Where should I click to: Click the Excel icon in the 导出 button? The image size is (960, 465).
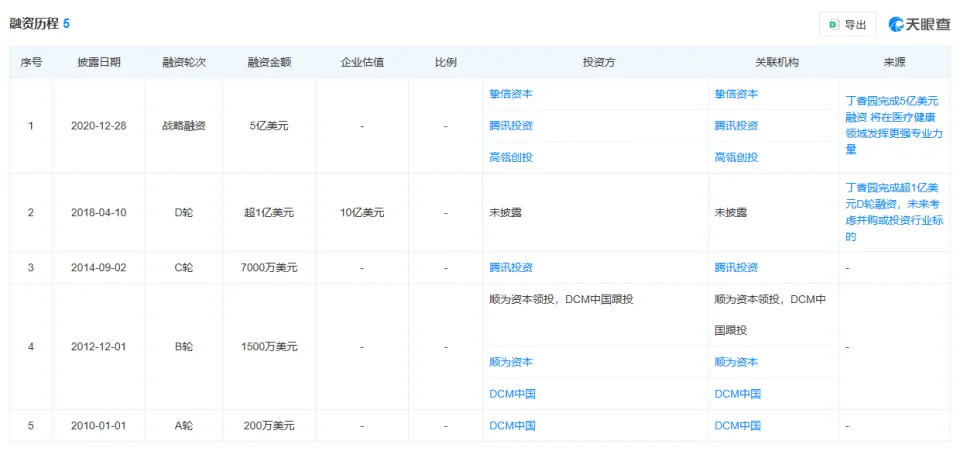click(x=833, y=24)
